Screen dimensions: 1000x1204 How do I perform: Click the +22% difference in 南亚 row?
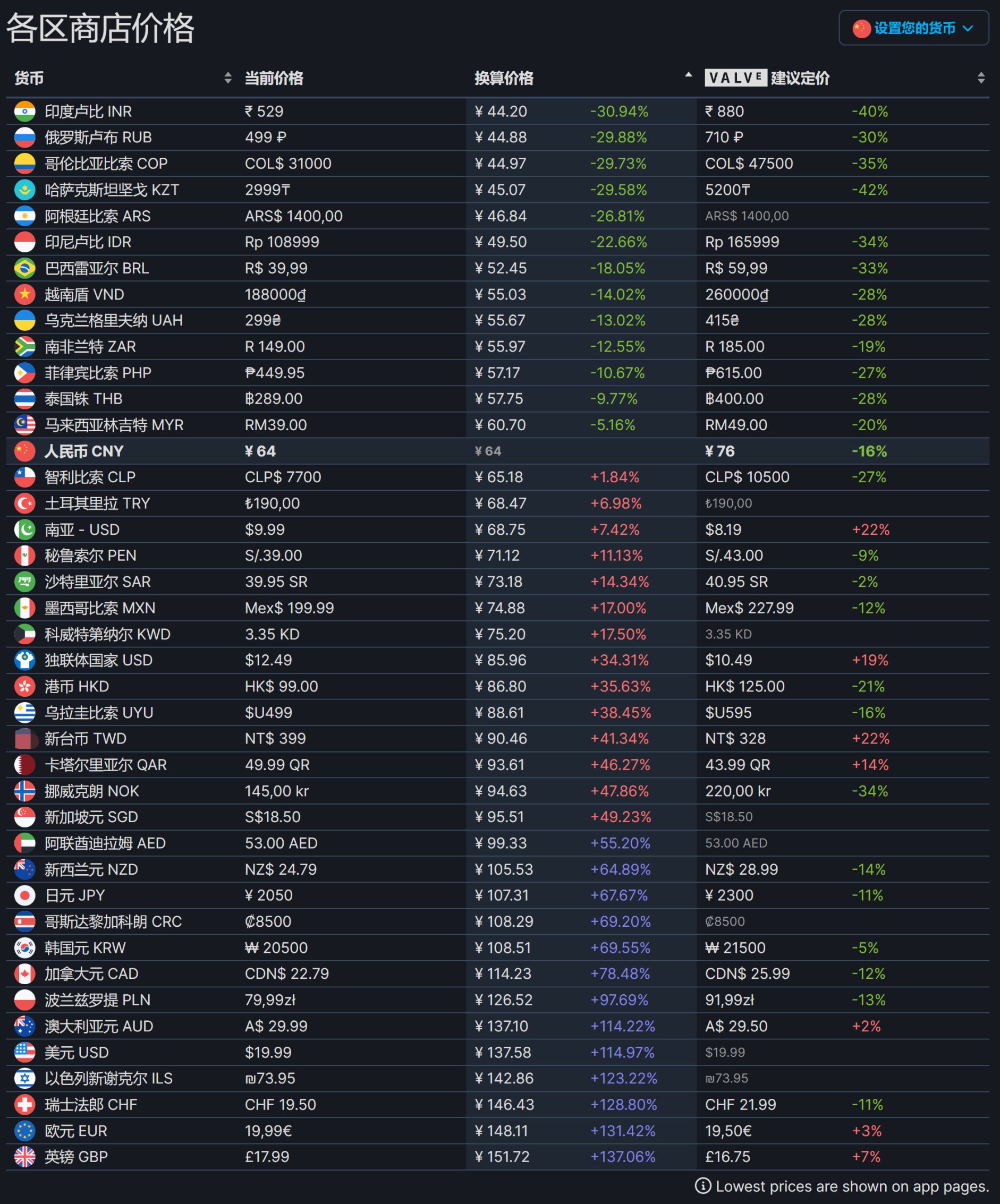[870, 529]
